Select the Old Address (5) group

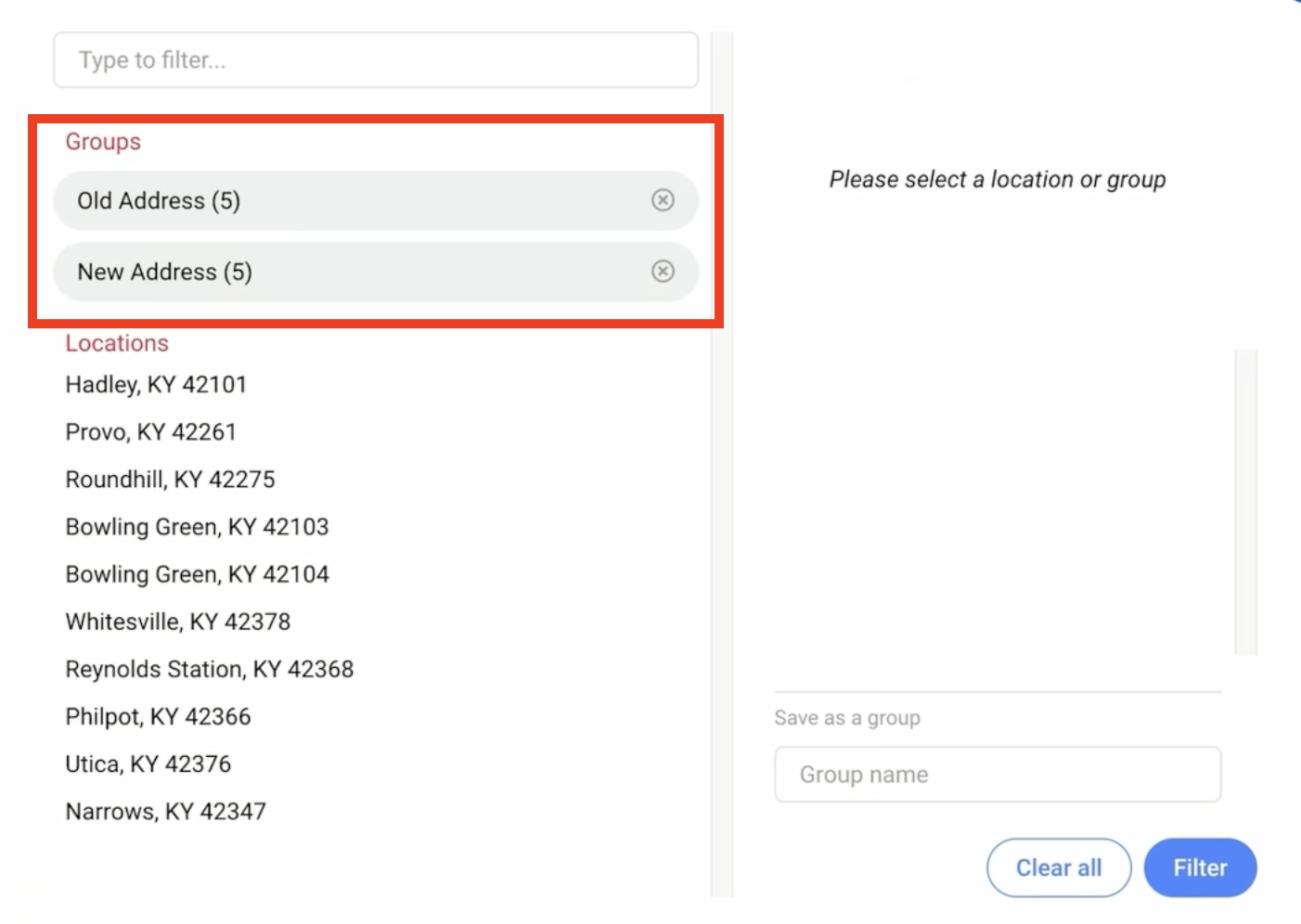pos(160,200)
